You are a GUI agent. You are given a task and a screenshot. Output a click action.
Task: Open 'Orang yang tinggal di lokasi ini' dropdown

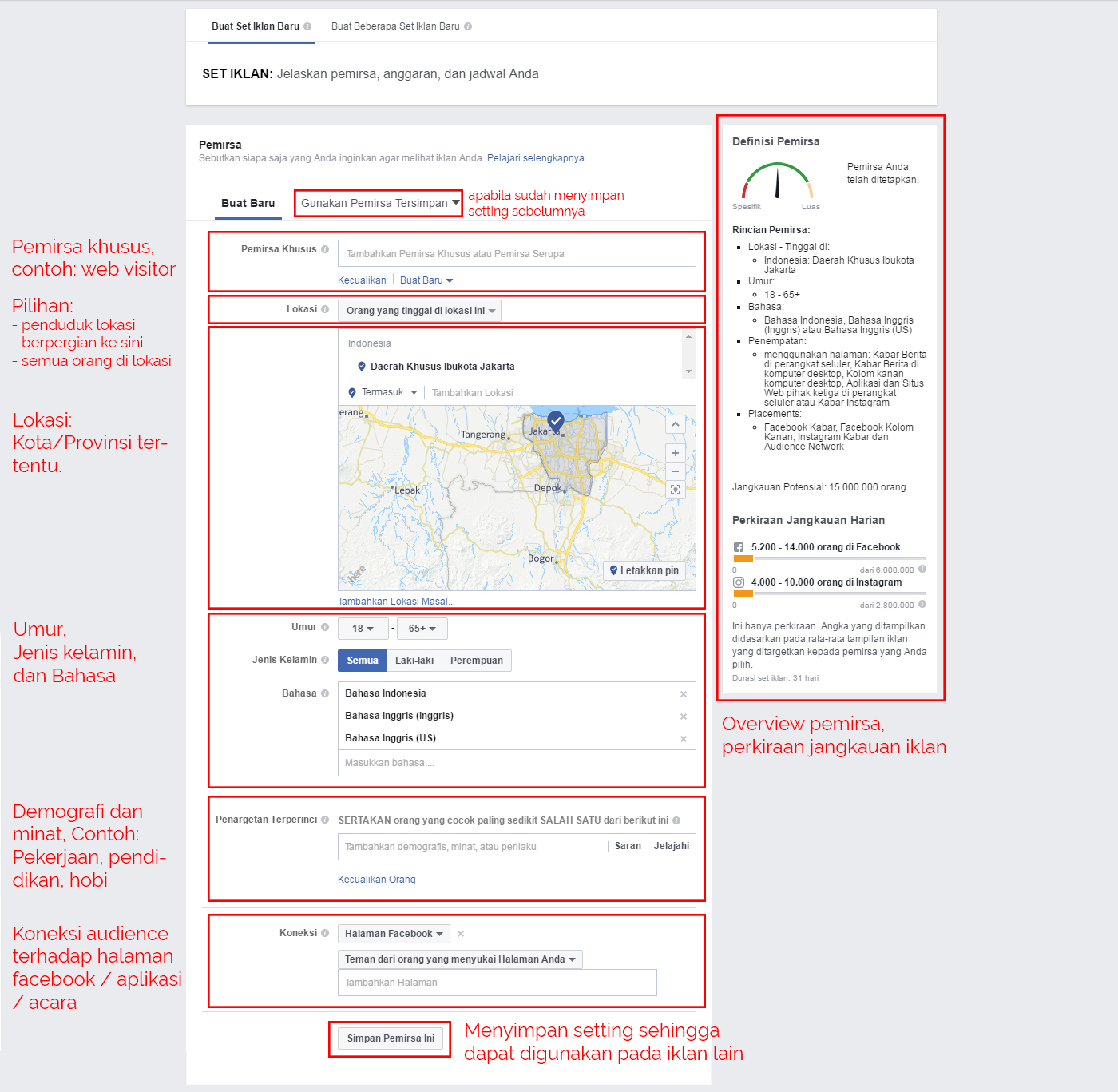pyautogui.click(x=420, y=311)
